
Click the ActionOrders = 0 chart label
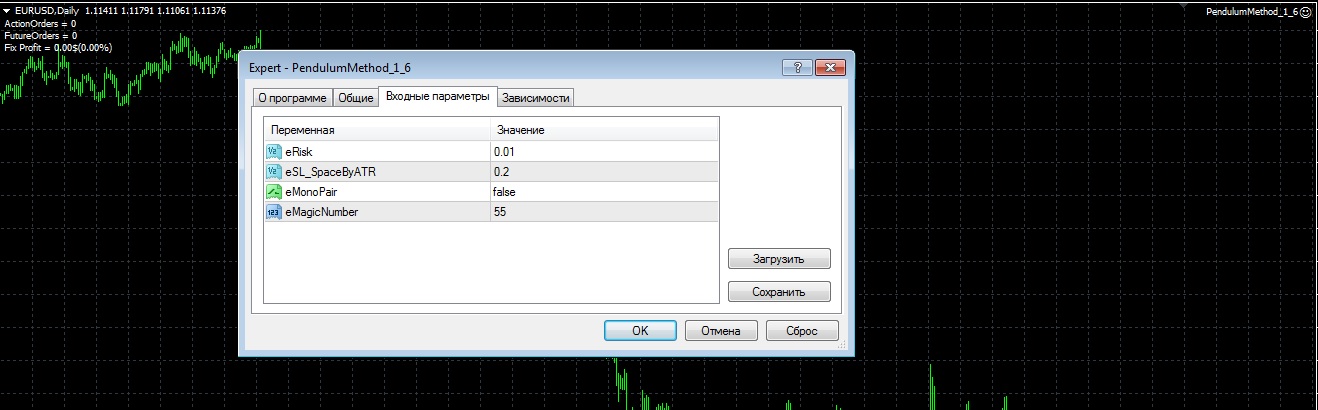point(40,23)
